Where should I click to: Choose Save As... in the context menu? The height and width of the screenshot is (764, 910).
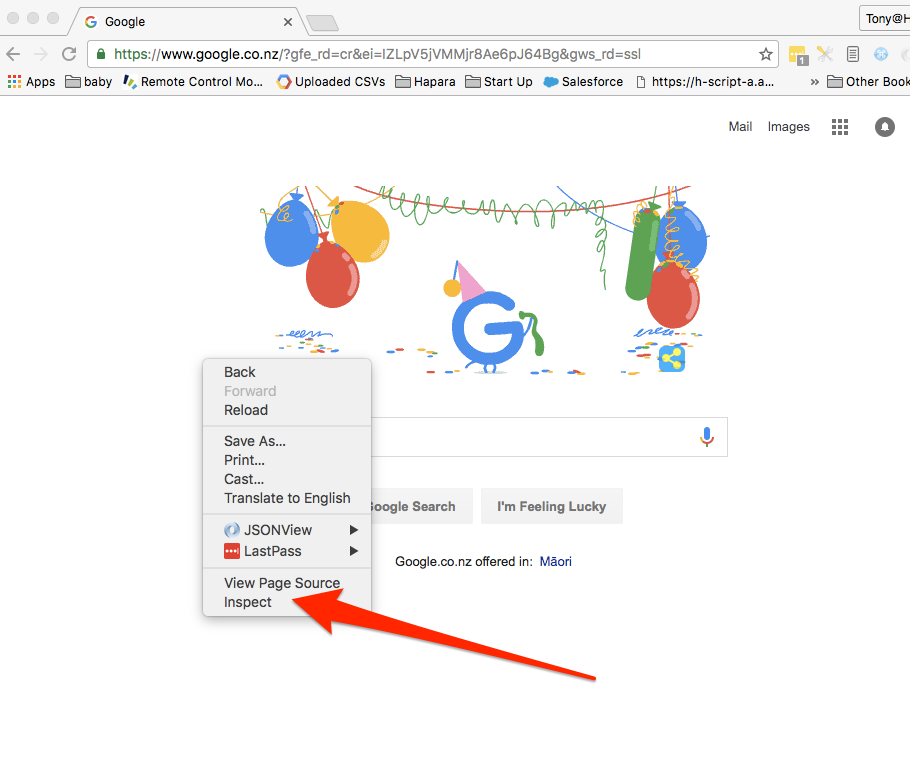point(287,441)
